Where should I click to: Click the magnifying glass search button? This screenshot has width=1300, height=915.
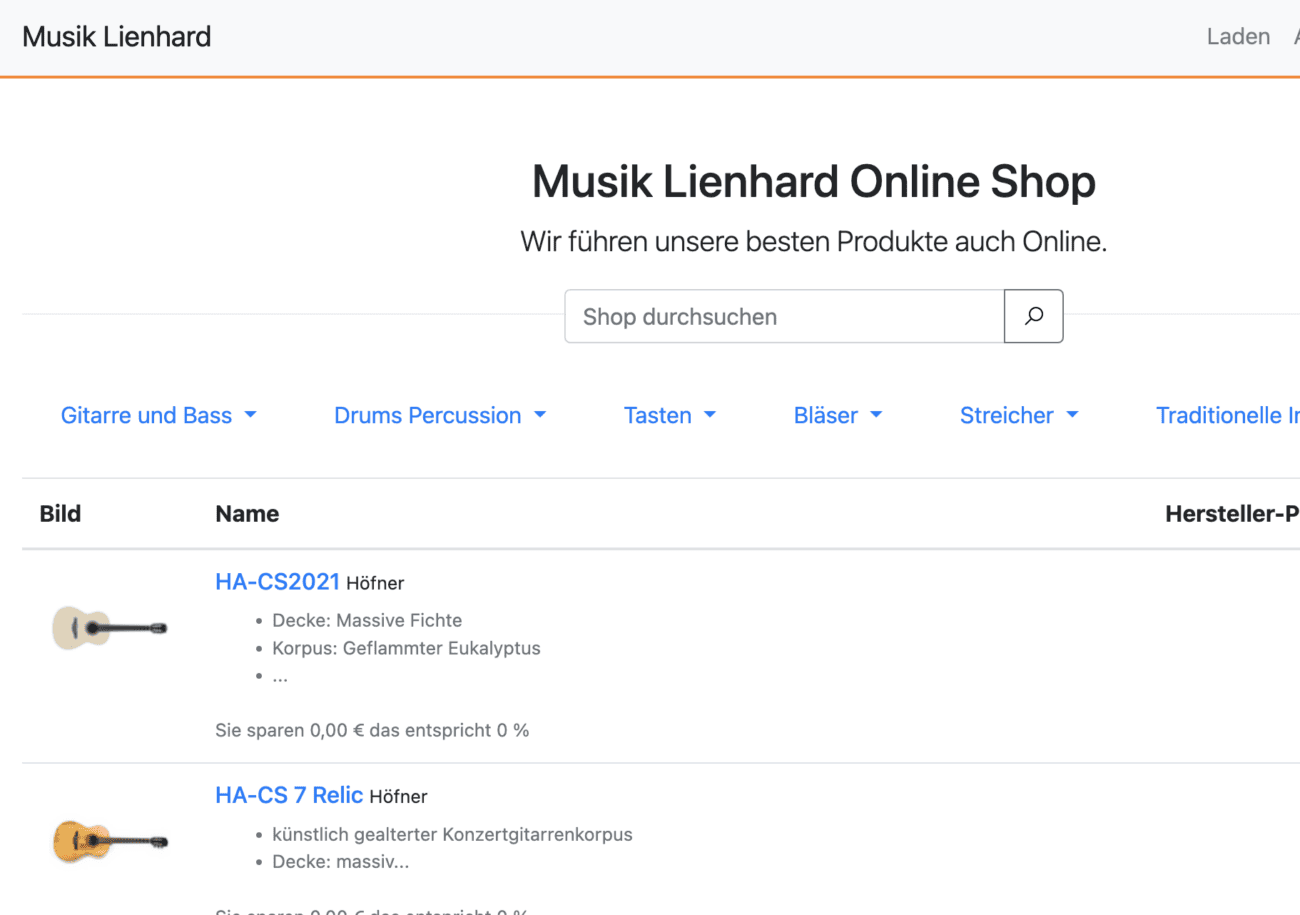1033,316
